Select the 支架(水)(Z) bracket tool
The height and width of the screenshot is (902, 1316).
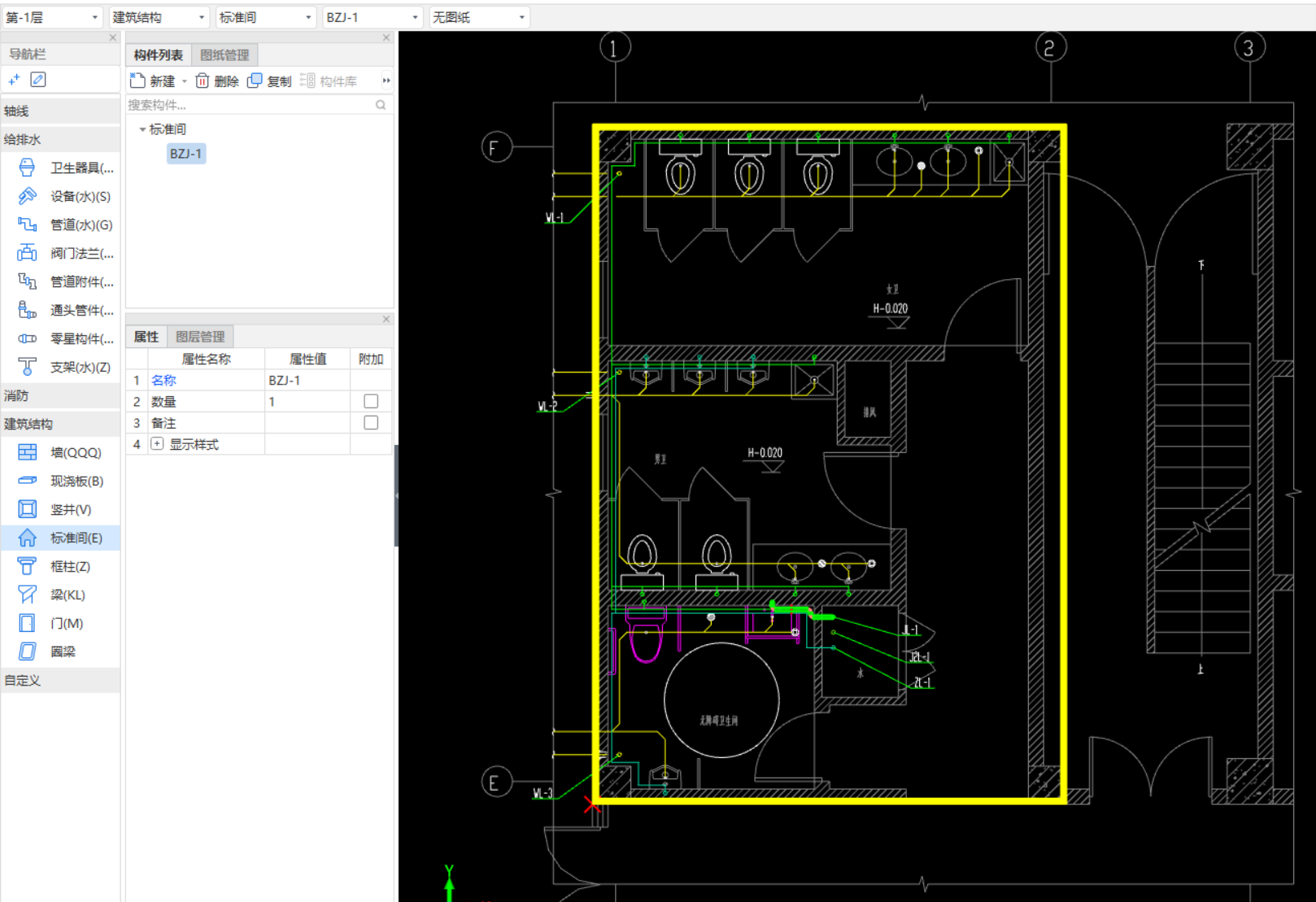pyautogui.click(x=61, y=367)
